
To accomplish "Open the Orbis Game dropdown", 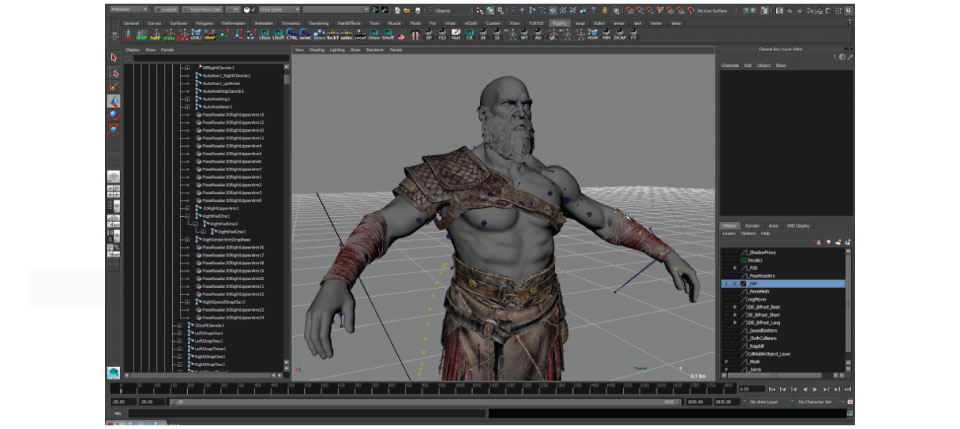I will coord(279,10).
